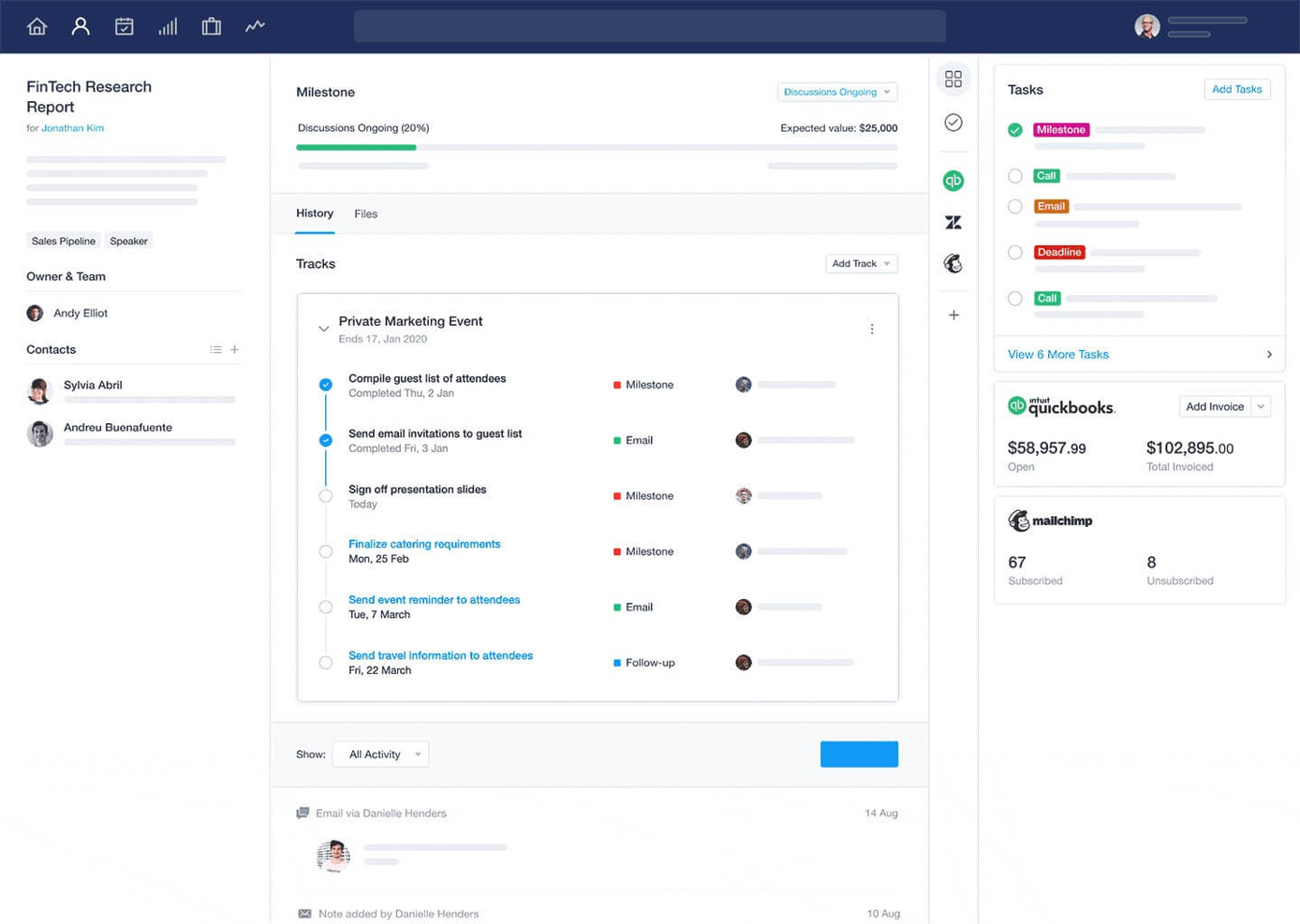Check off 'Finalize catering requirements'
The image size is (1300, 924).
coord(325,551)
